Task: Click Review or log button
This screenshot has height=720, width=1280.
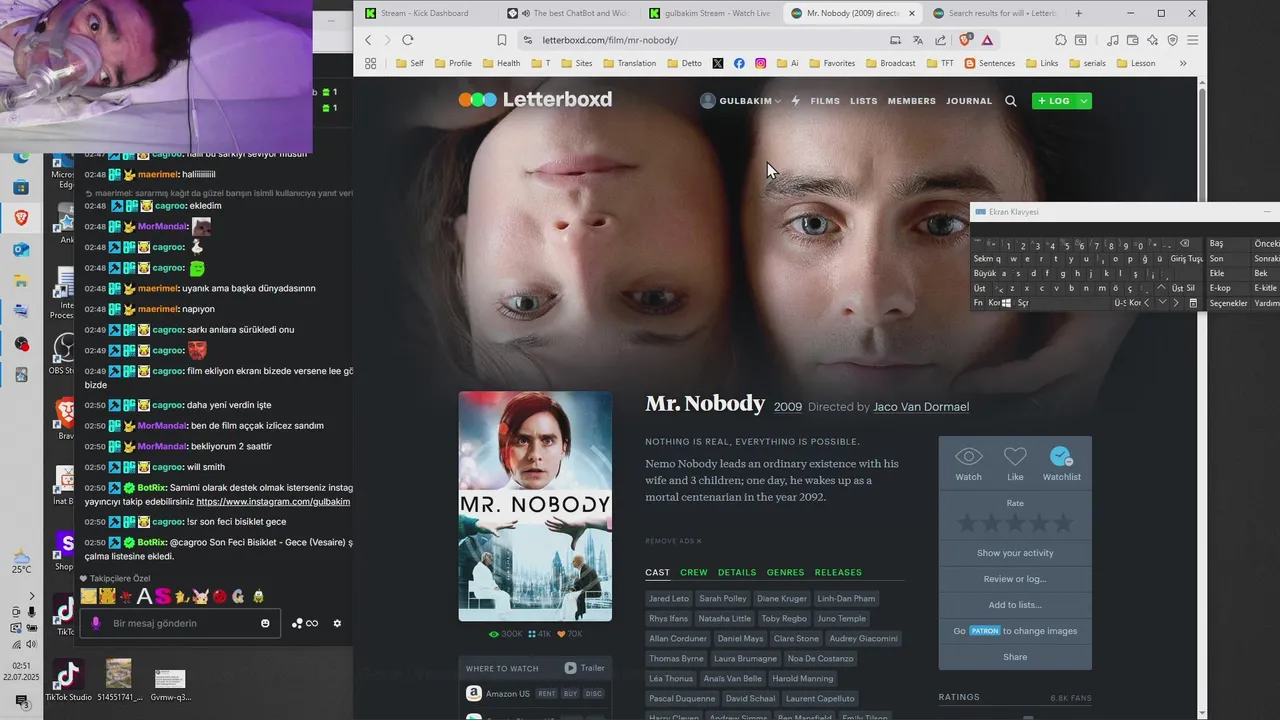Action: pyautogui.click(x=1015, y=579)
